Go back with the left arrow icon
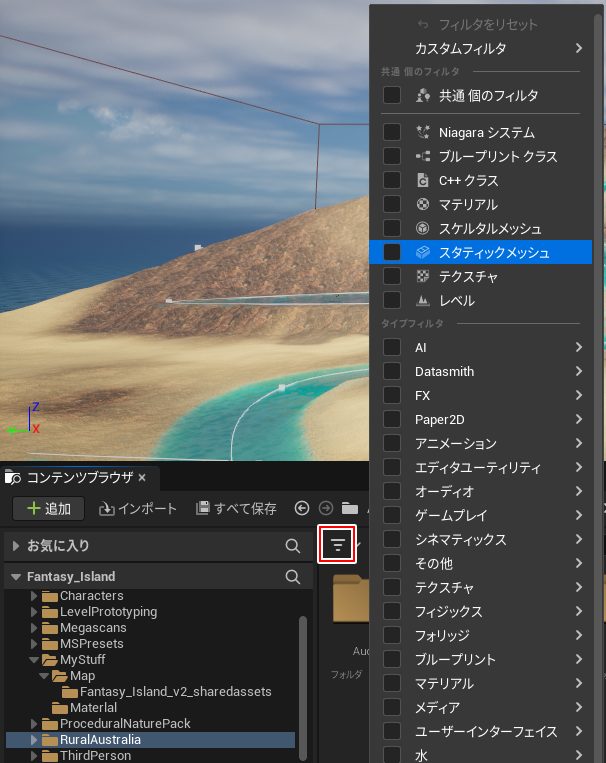 [302, 508]
